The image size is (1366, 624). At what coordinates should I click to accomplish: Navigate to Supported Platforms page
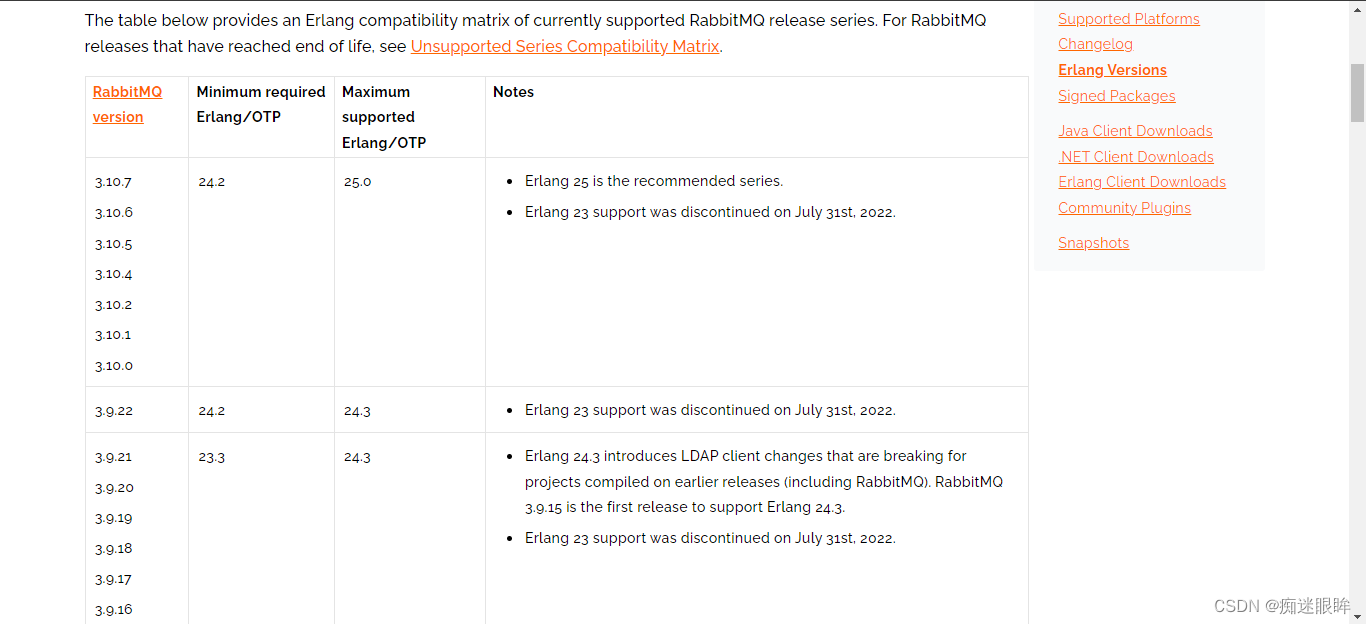(1128, 18)
